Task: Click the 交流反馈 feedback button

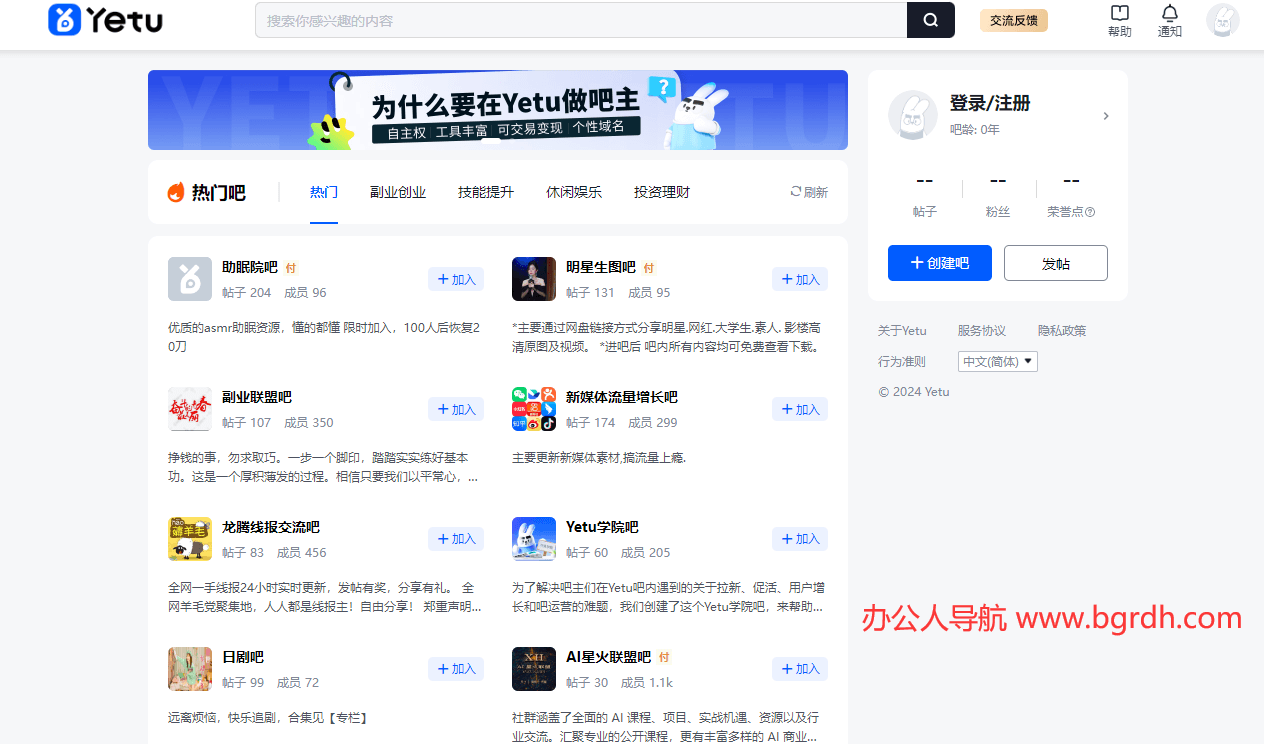Action: (1013, 20)
